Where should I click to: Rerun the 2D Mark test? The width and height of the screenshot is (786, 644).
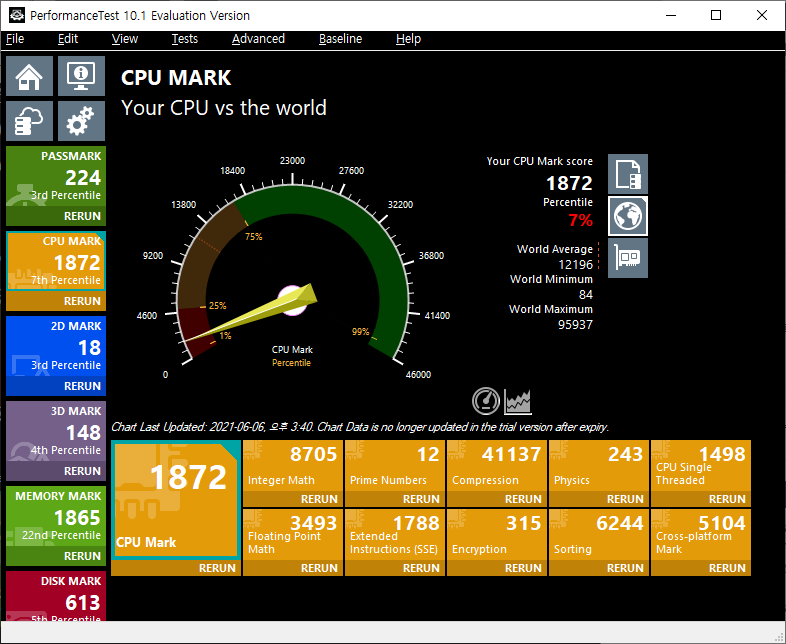point(56,386)
